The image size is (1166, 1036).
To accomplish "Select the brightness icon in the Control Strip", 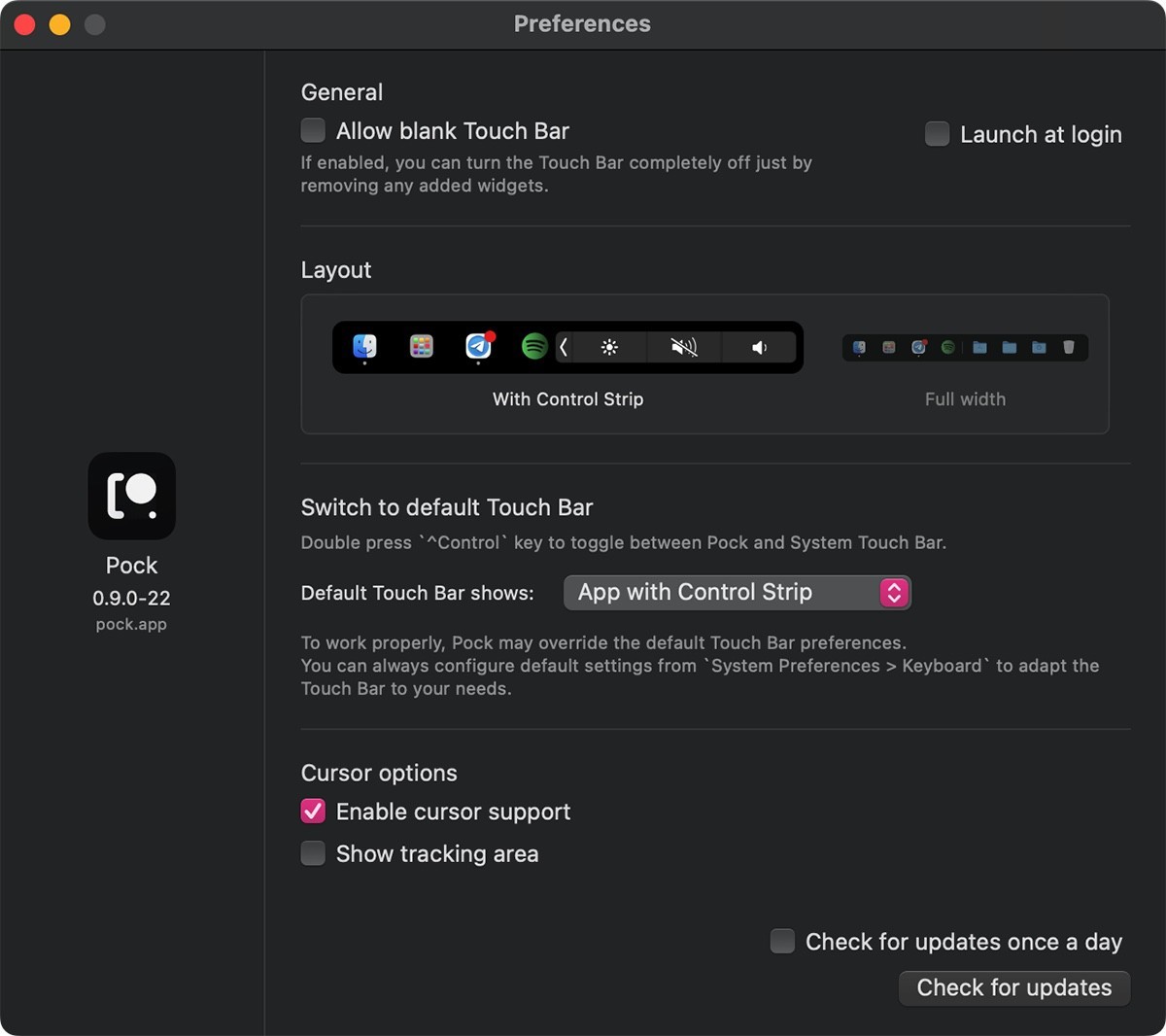I will [x=609, y=347].
